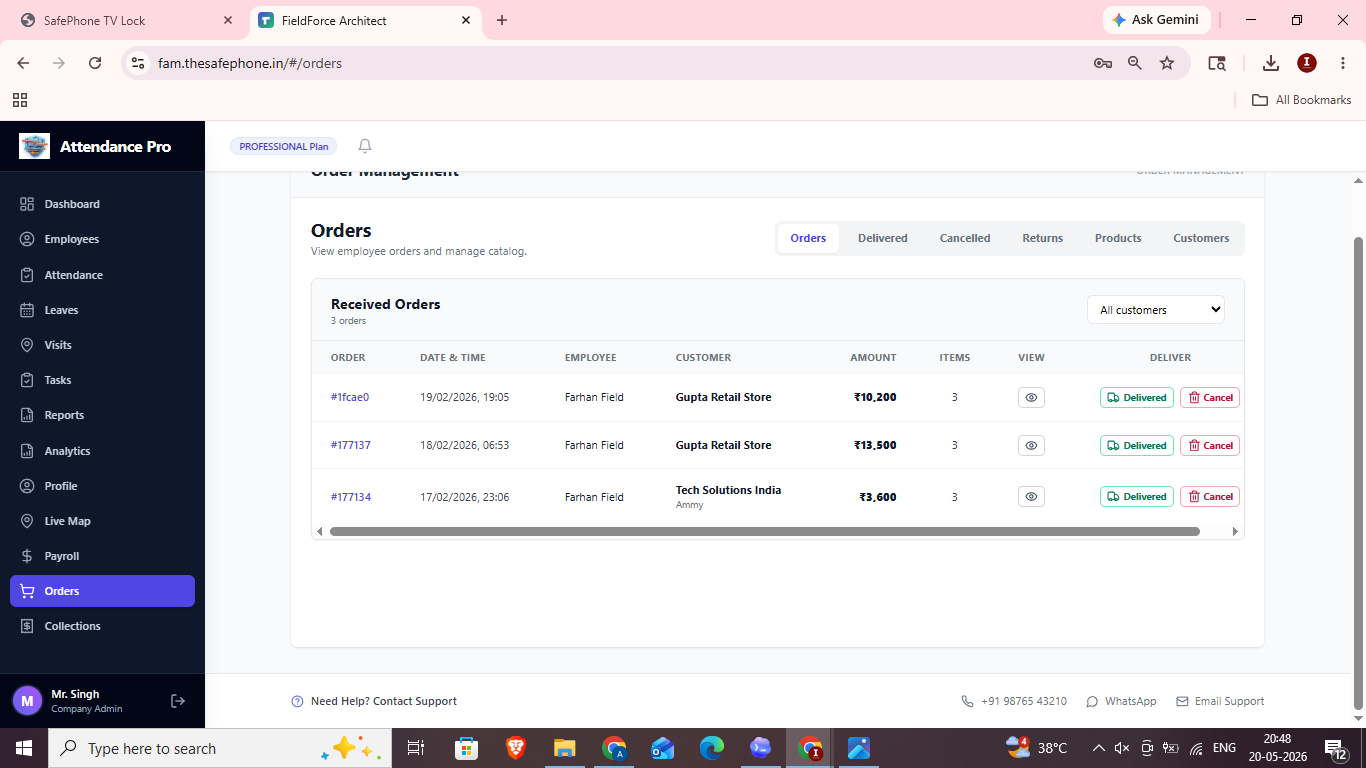The image size is (1366, 768).
Task: Open order link #177137
Action: coord(351,445)
